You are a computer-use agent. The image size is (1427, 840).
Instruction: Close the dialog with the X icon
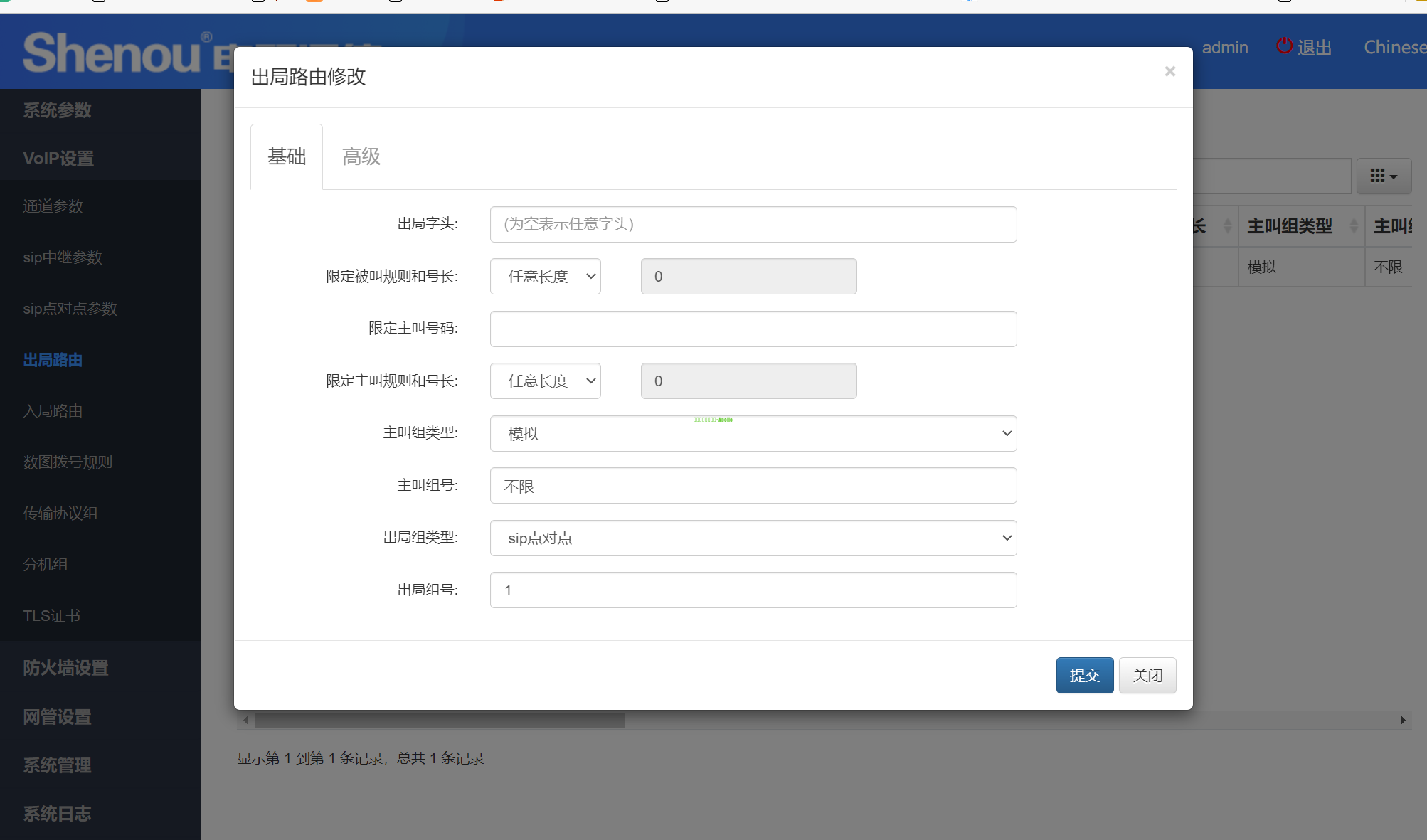[x=1169, y=71]
